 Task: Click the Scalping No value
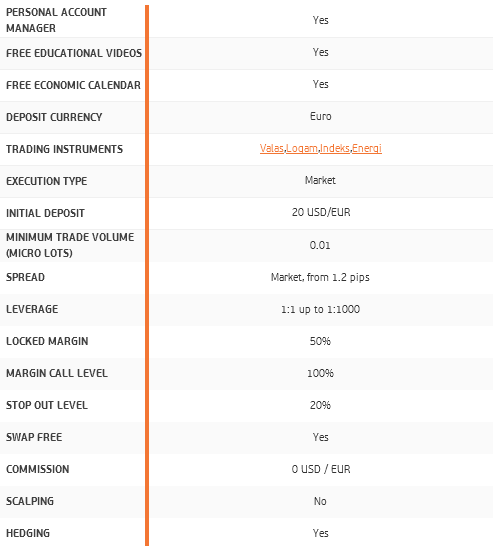pos(320,501)
